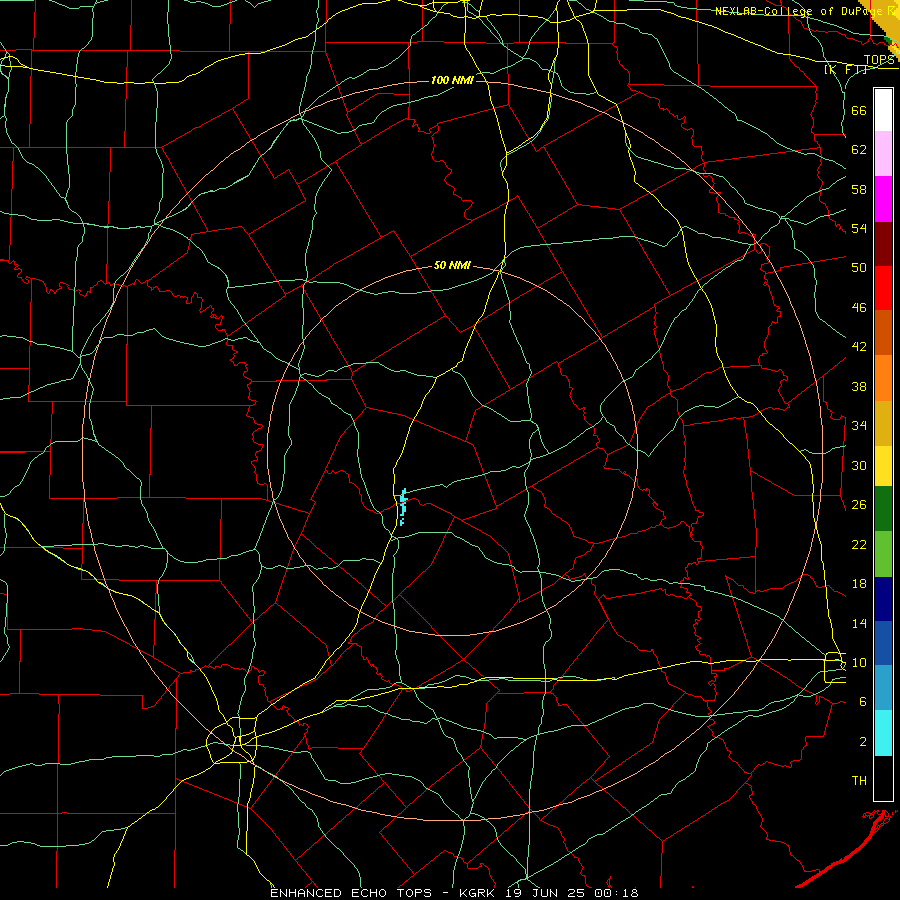Click the yellow echo area in top-right corner
This screenshot has width=900, height=900.
click(887, 20)
